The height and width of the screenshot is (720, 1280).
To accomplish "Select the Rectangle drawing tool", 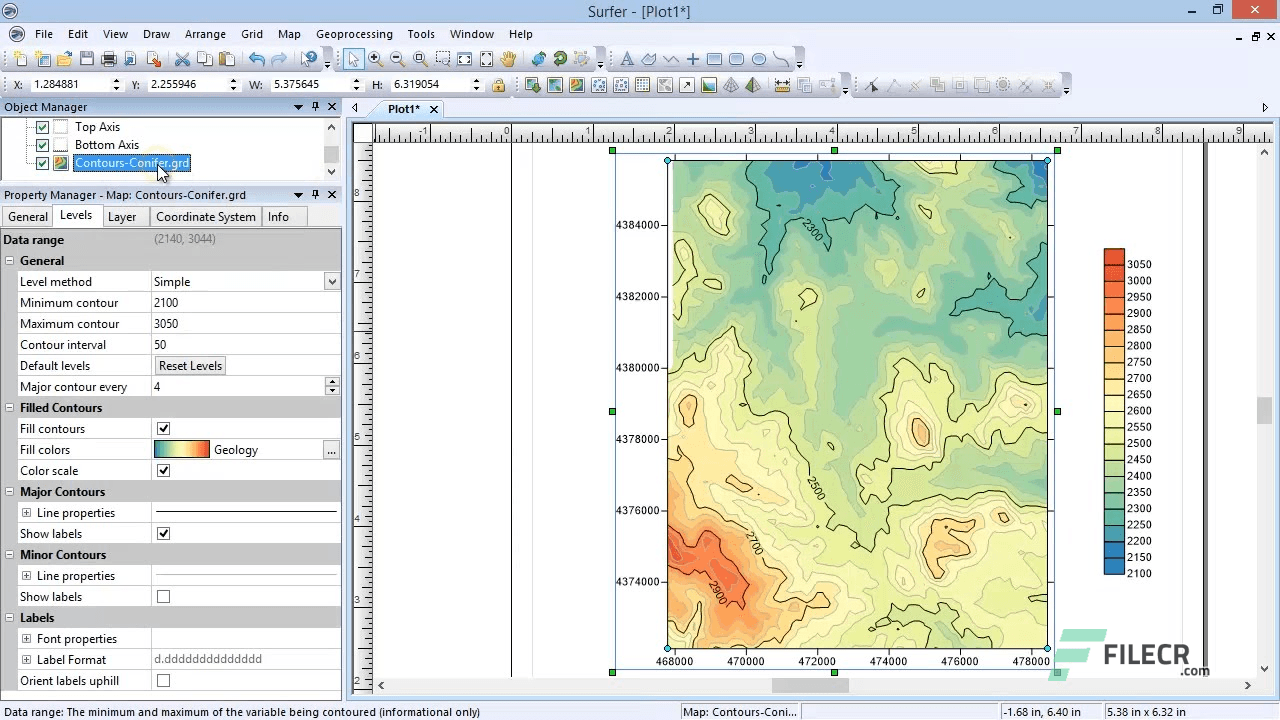I will [x=713, y=59].
